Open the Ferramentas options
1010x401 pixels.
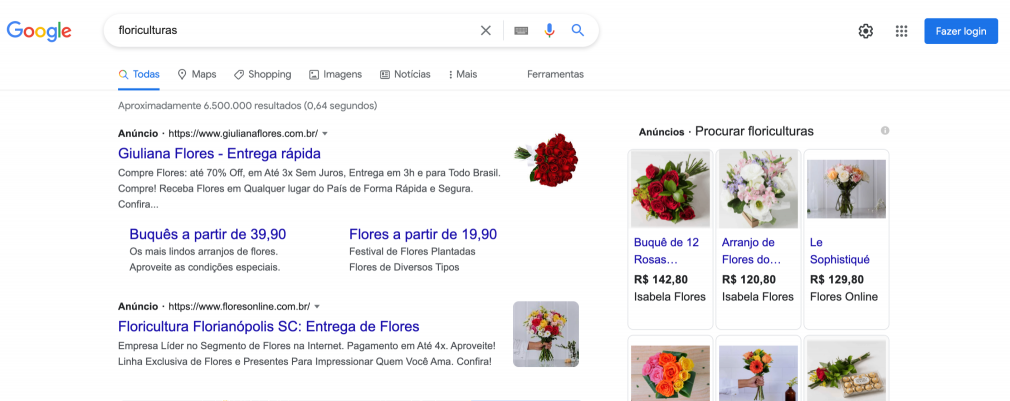pyautogui.click(x=555, y=74)
